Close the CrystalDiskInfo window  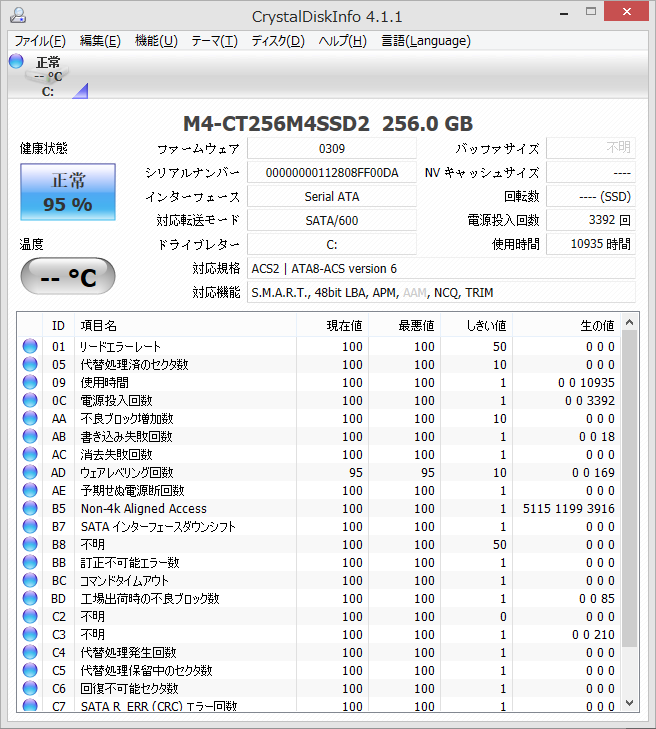click(x=626, y=12)
